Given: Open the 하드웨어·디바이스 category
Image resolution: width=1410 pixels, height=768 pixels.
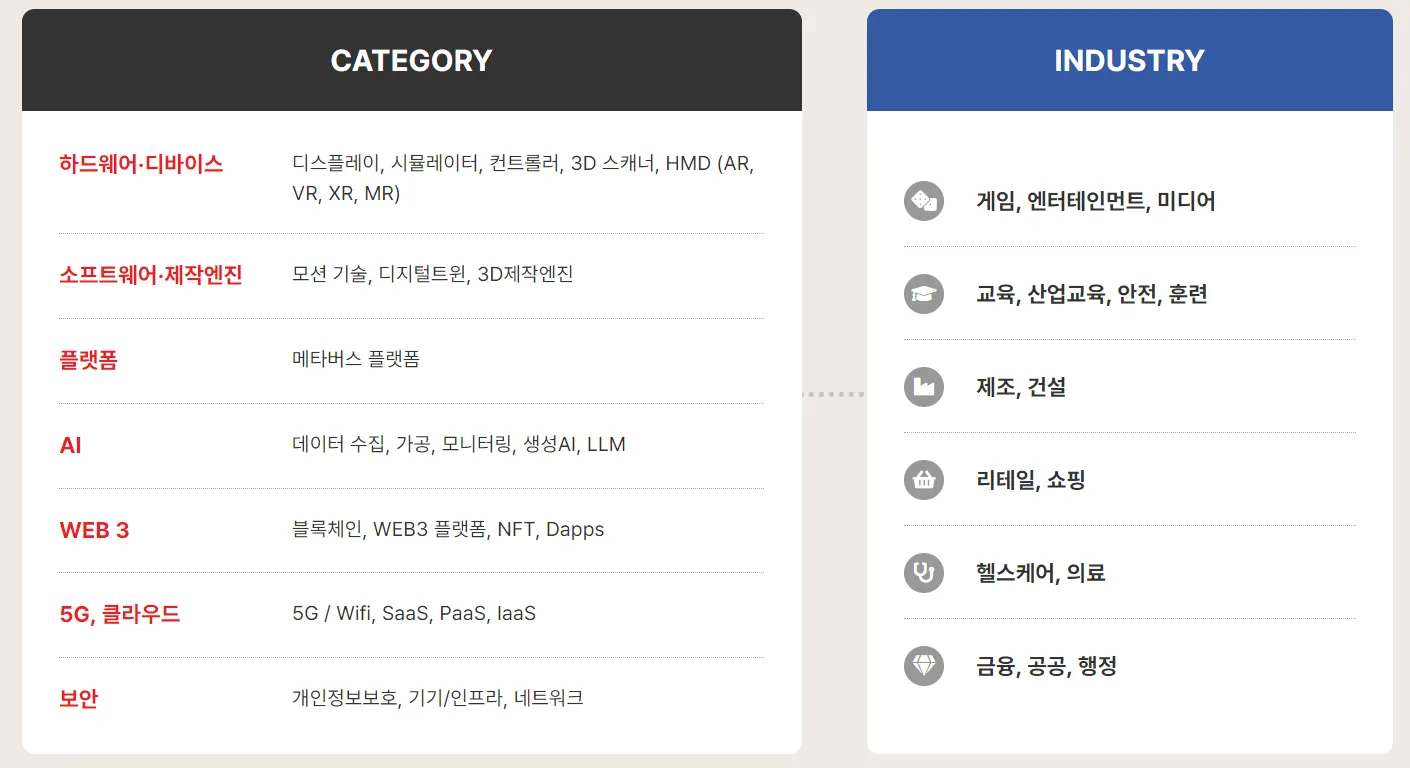Looking at the screenshot, I should pyautogui.click(x=141, y=164).
